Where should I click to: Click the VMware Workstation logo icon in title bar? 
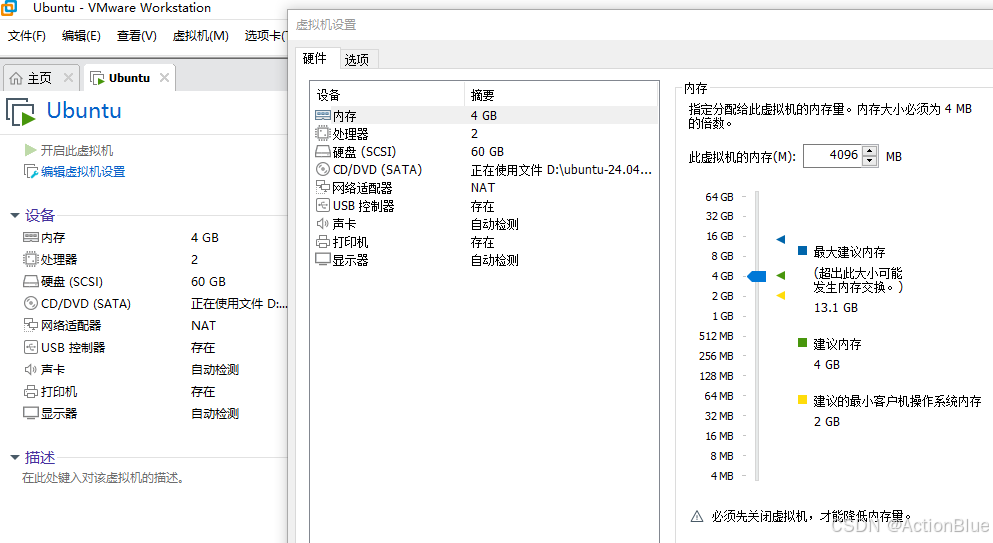pyautogui.click(x=8, y=8)
